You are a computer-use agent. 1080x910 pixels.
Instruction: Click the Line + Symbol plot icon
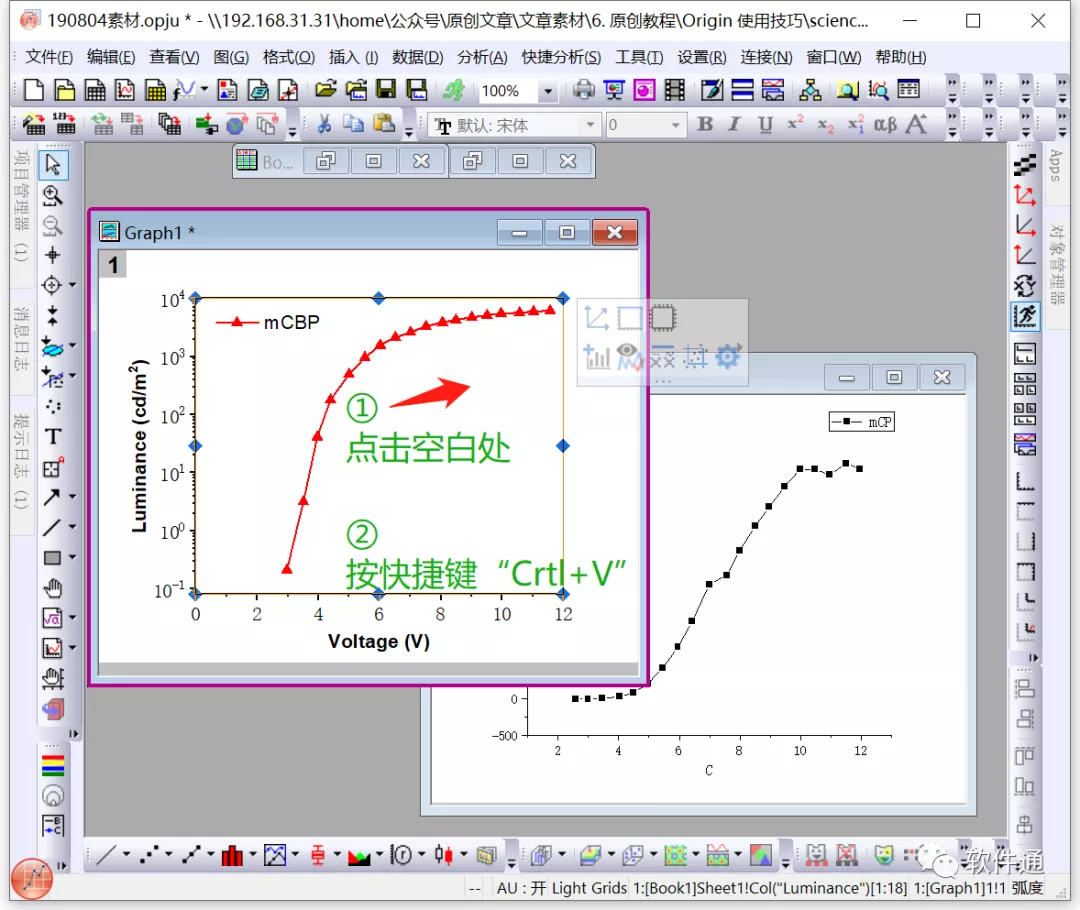click(191, 855)
